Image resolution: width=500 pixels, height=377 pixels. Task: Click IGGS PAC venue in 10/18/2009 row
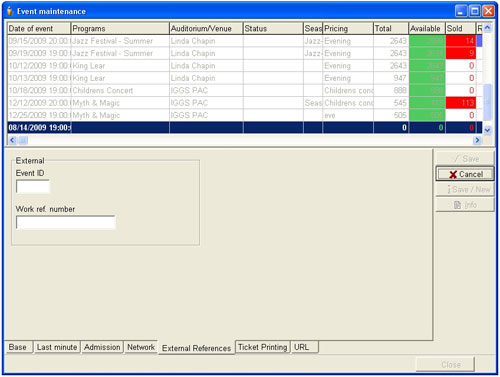(x=206, y=90)
